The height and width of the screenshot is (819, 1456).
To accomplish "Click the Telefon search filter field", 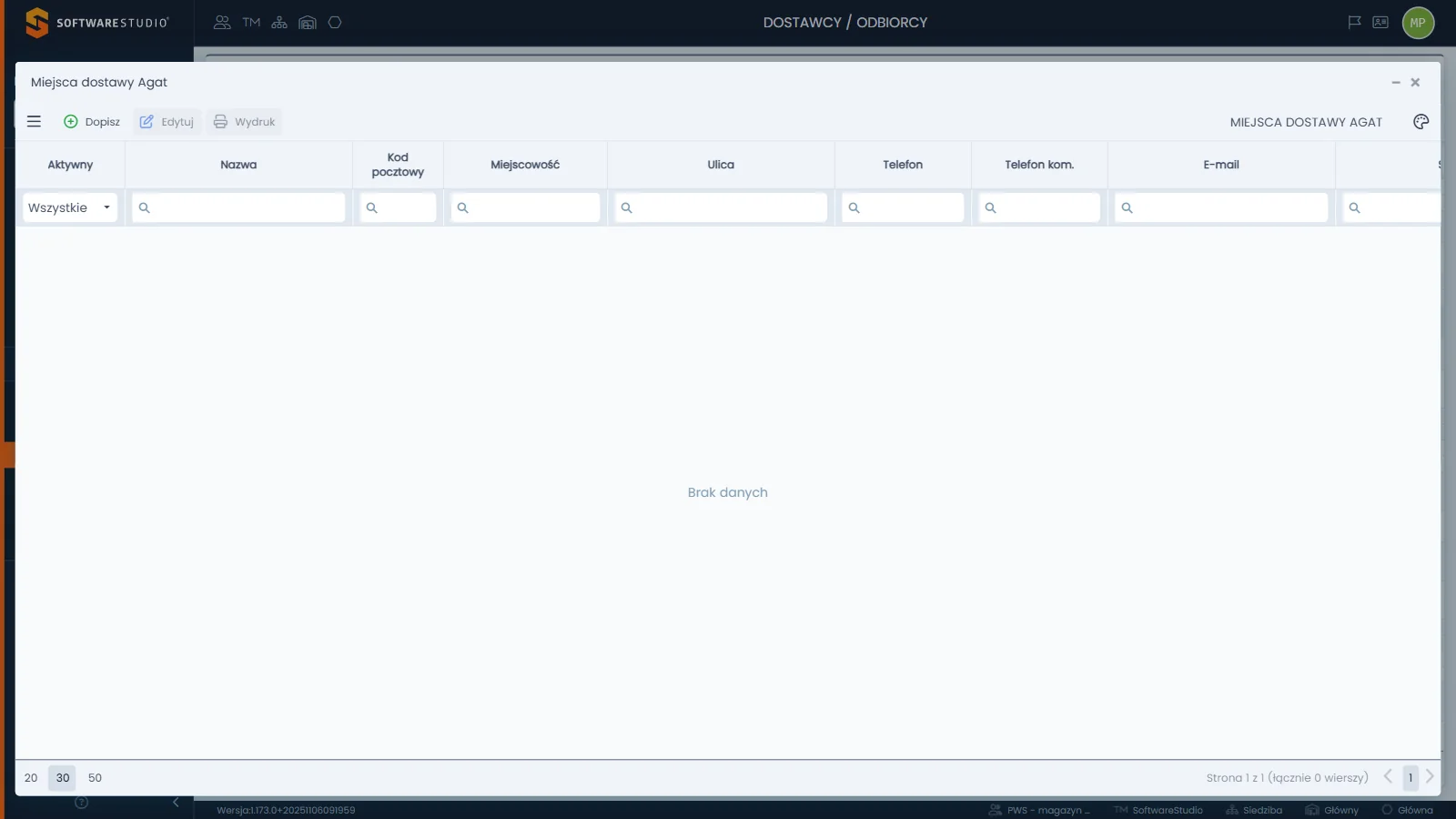I will pyautogui.click(x=903, y=207).
